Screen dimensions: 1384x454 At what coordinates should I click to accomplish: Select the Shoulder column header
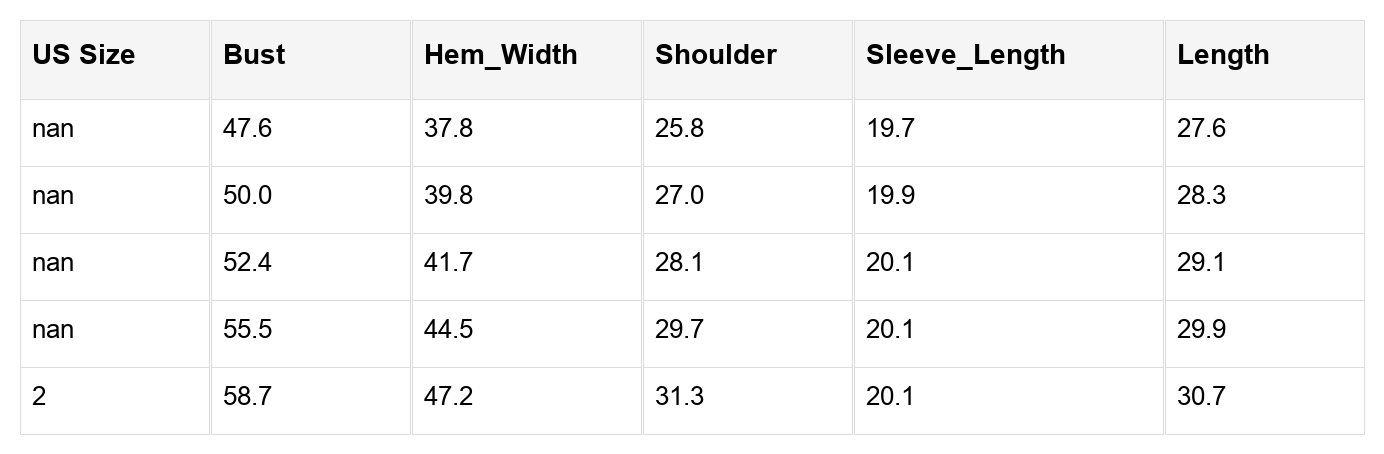point(715,55)
